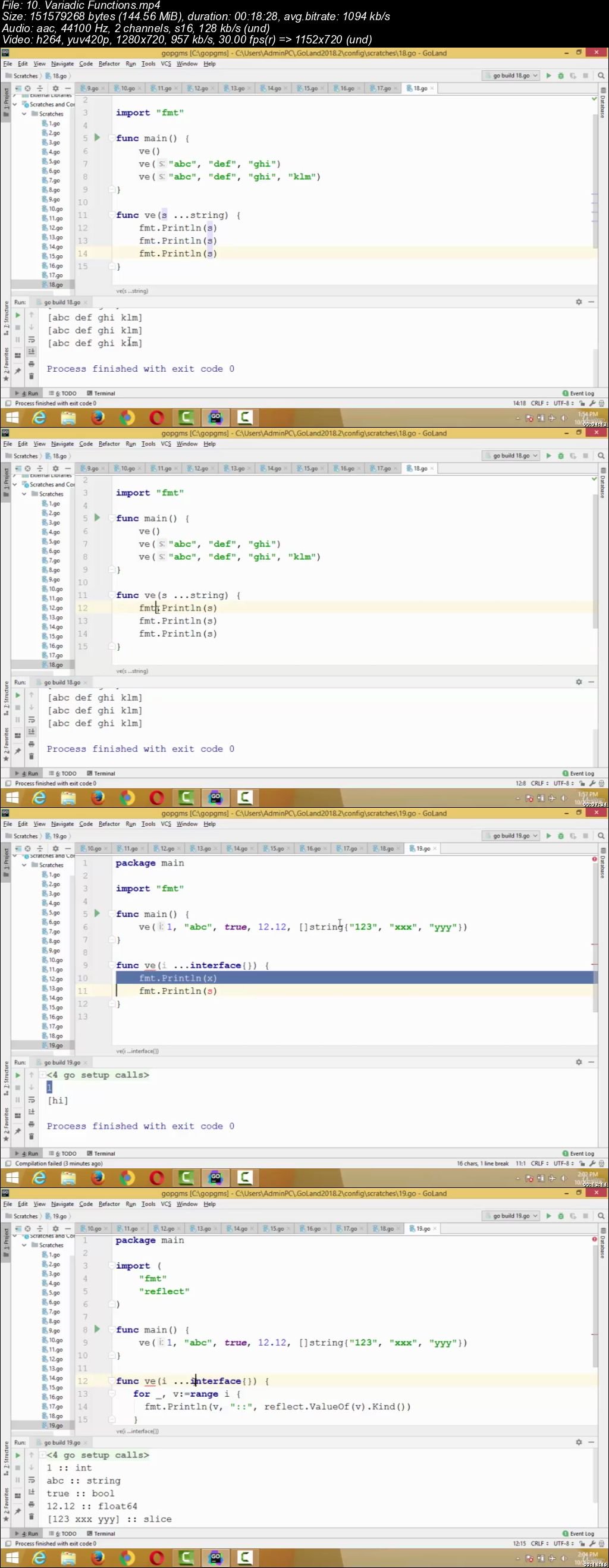Open the 'go build 19.go' run configuration dropdown, bottom frame
This screenshot has height=1568, width=609.
coord(510,1216)
